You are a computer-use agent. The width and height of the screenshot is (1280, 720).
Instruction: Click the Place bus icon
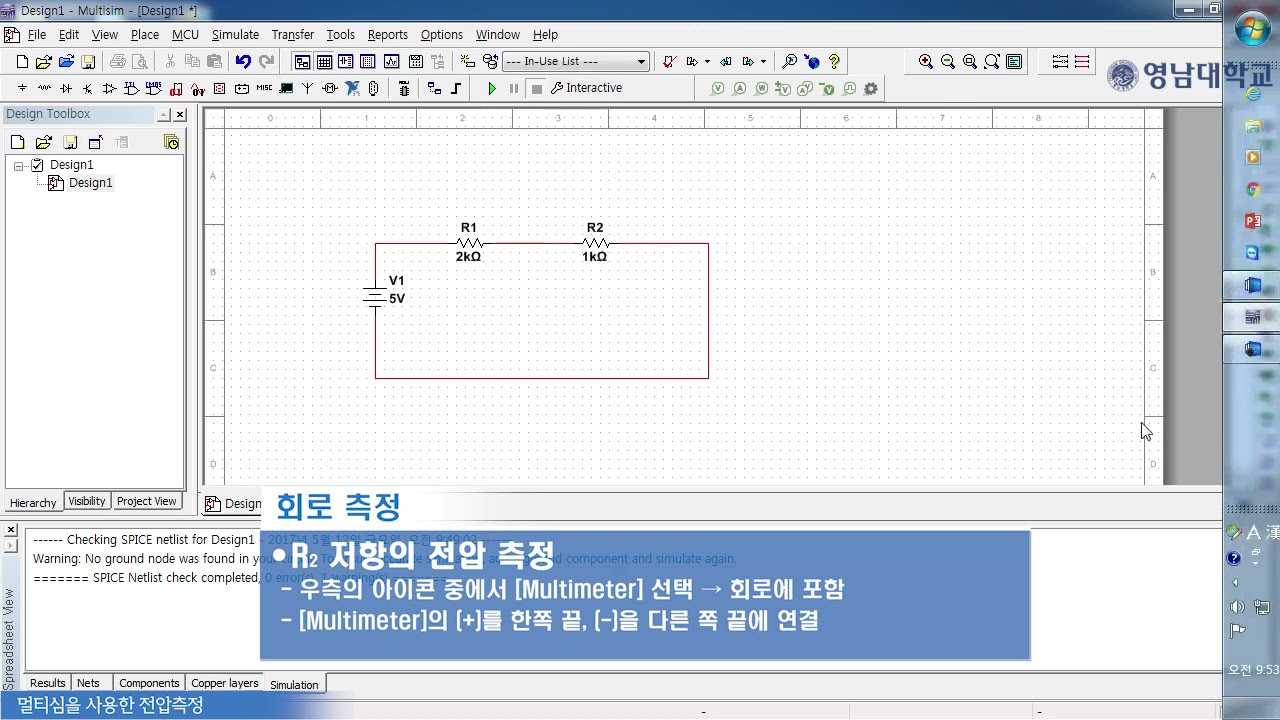[456, 88]
